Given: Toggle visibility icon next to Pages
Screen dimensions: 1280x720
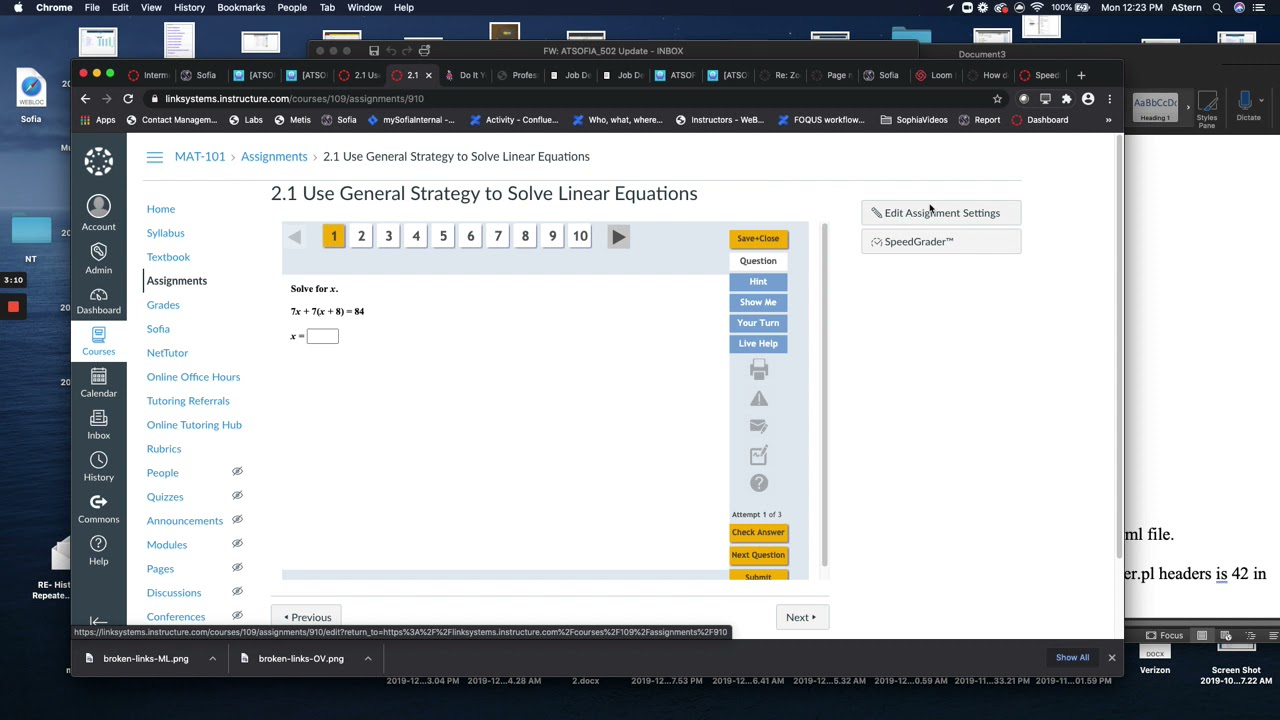Looking at the screenshot, I should tap(237, 568).
